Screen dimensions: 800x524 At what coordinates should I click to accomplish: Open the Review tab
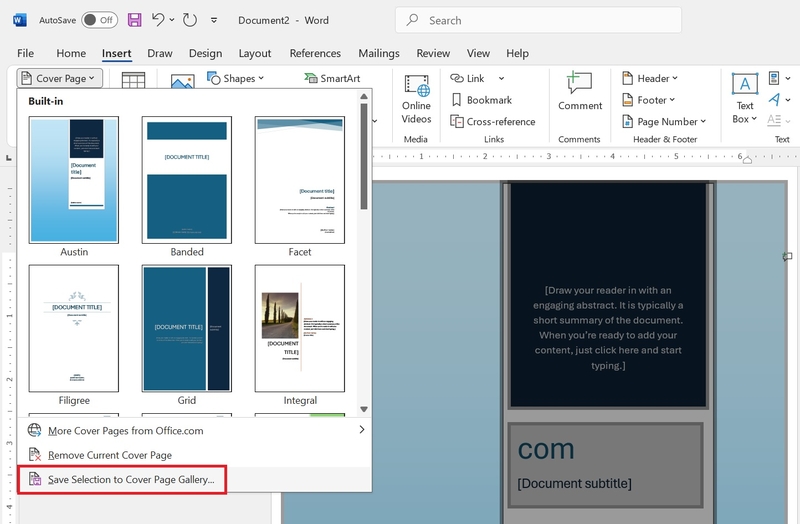433,53
